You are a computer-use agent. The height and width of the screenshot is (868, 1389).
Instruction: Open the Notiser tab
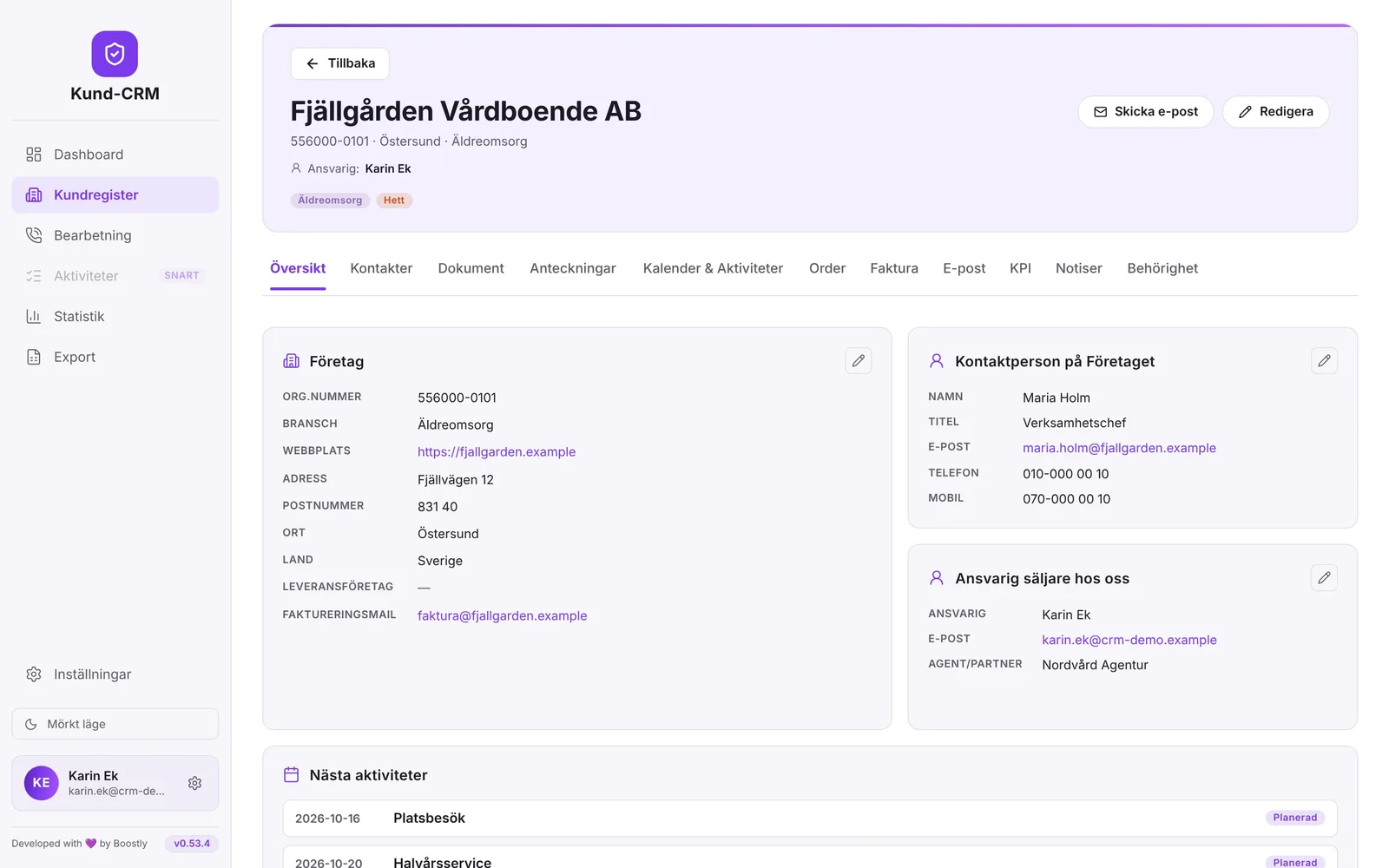(1078, 268)
